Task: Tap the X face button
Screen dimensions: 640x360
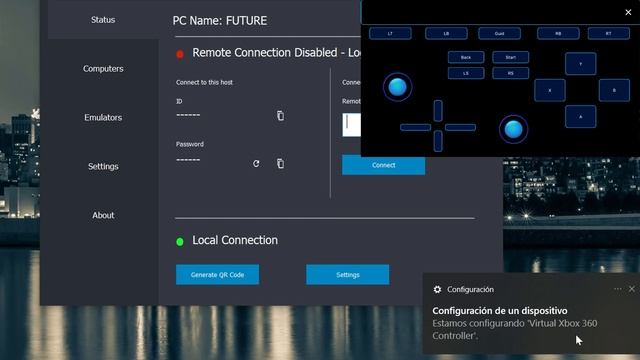Action: pyautogui.click(x=550, y=90)
